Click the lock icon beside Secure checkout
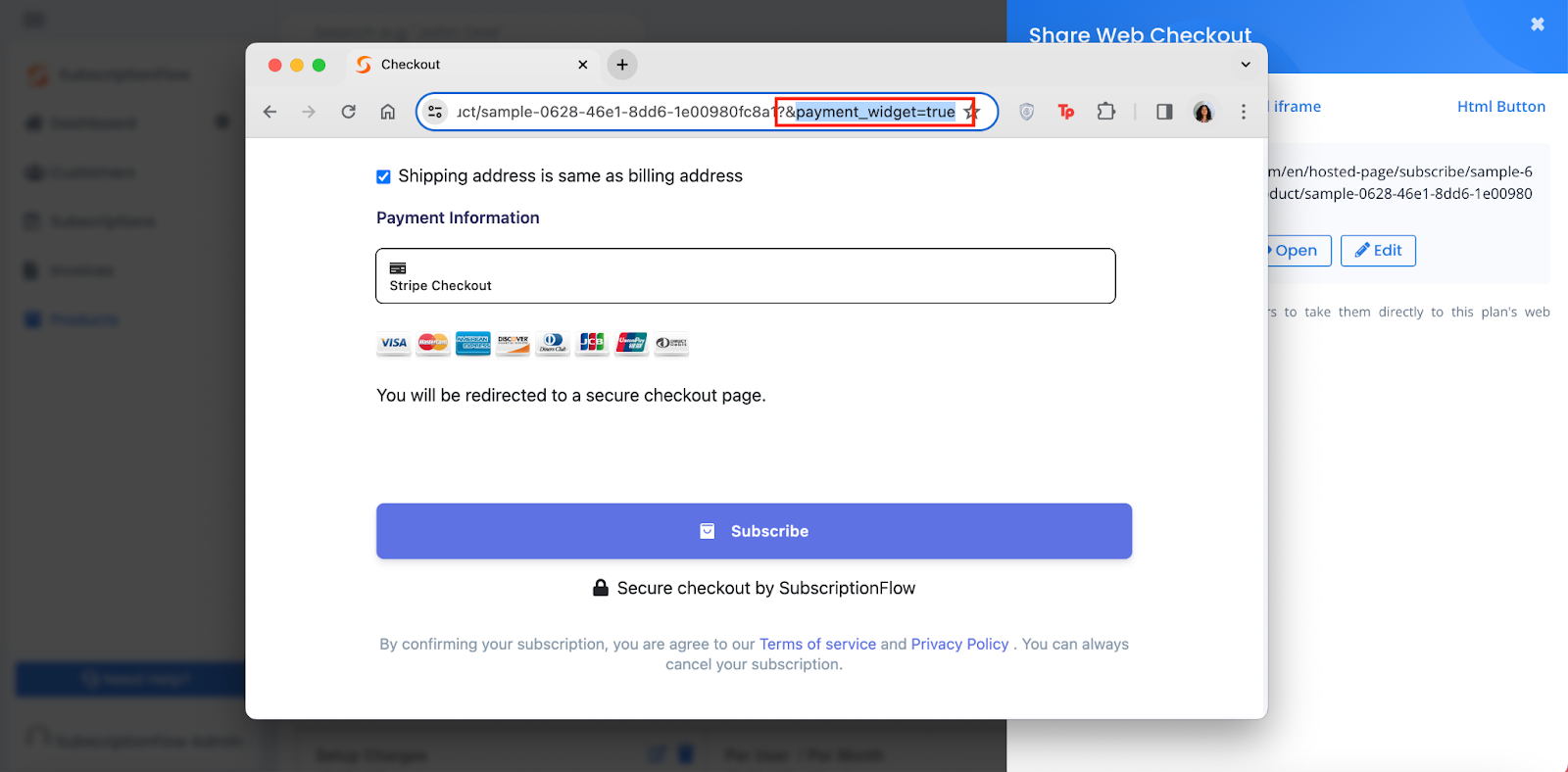Image resolution: width=1568 pixels, height=772 pixels. tap(601, 588)
